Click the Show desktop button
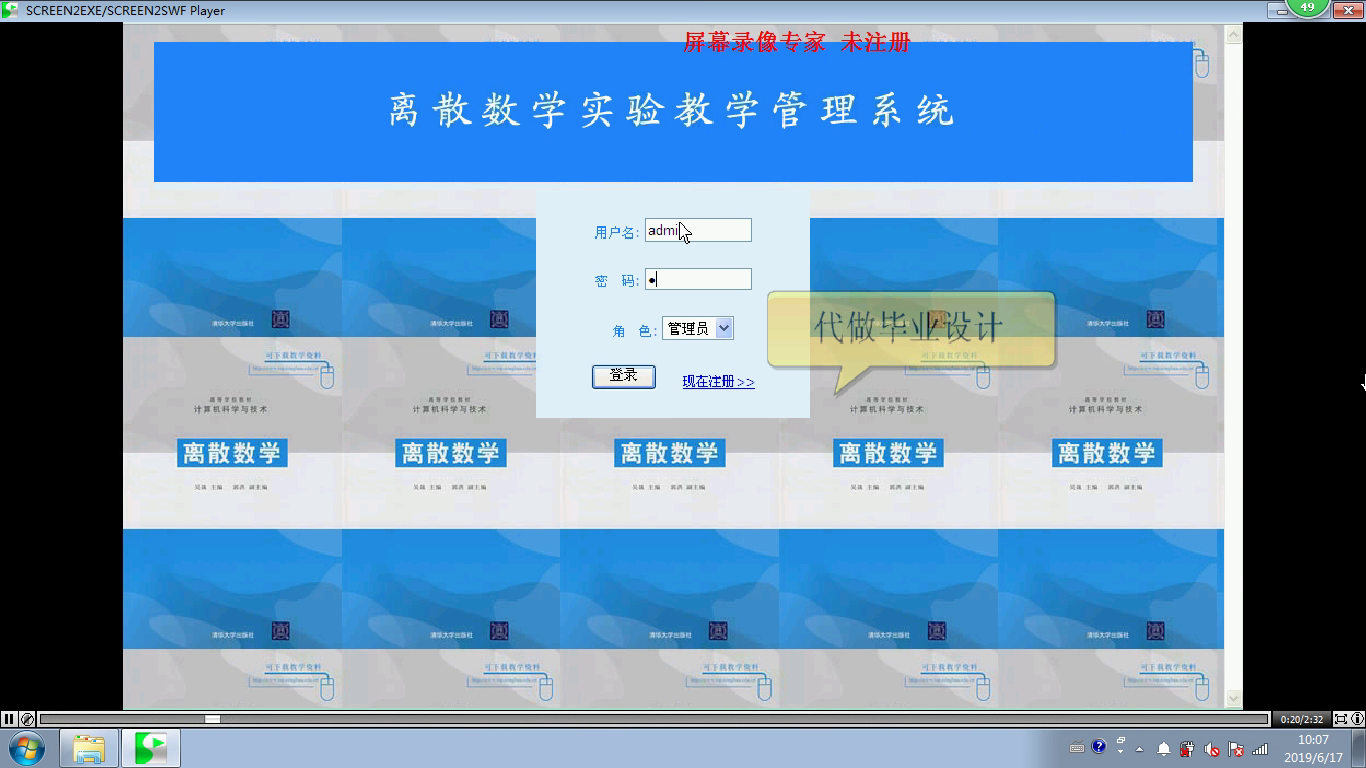This screenshot has height=768, width=1366. [1359, 748]
